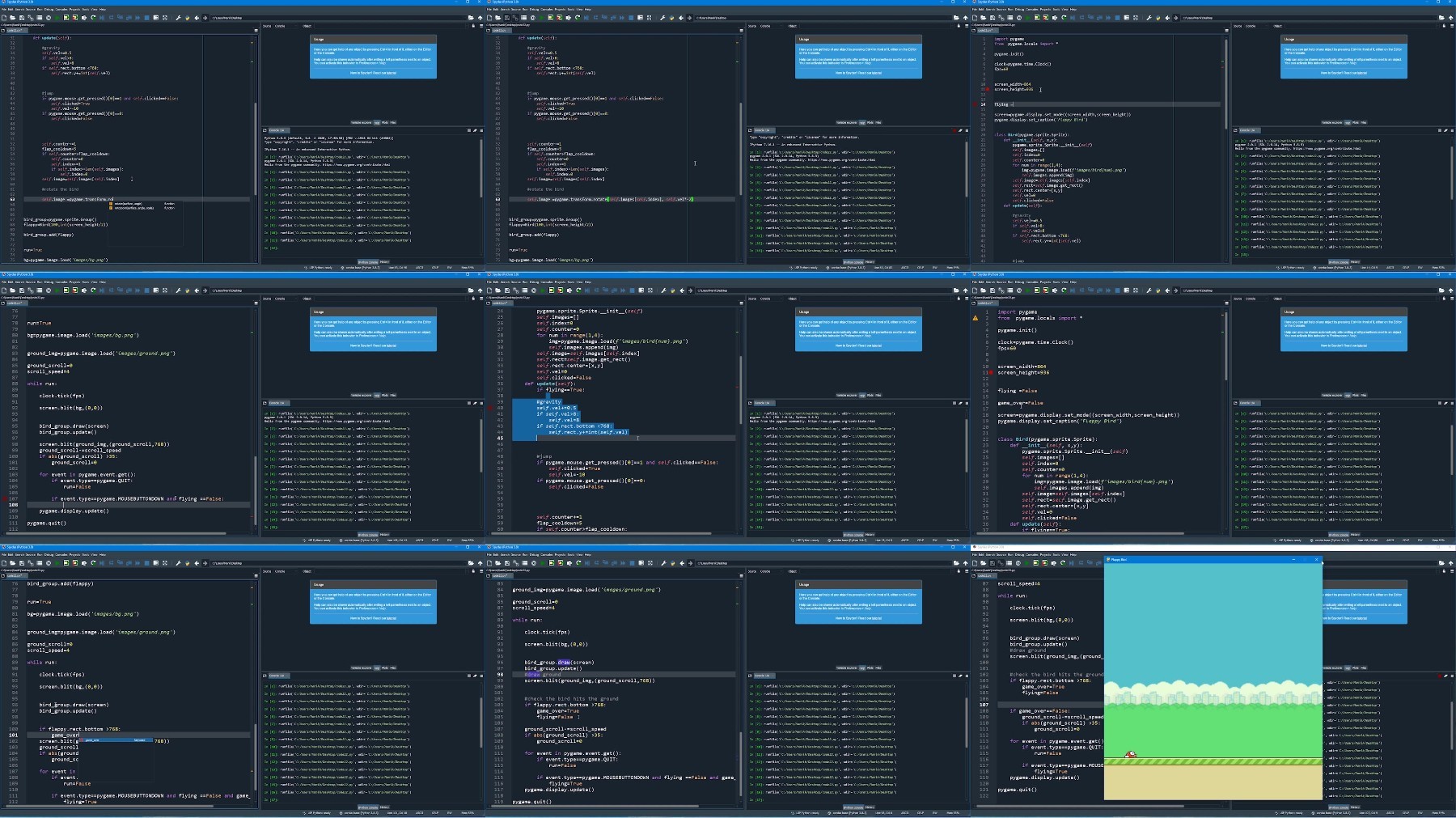
Task: Toggle breakpoint at line 40 in center window
Action: coord(491,408)
